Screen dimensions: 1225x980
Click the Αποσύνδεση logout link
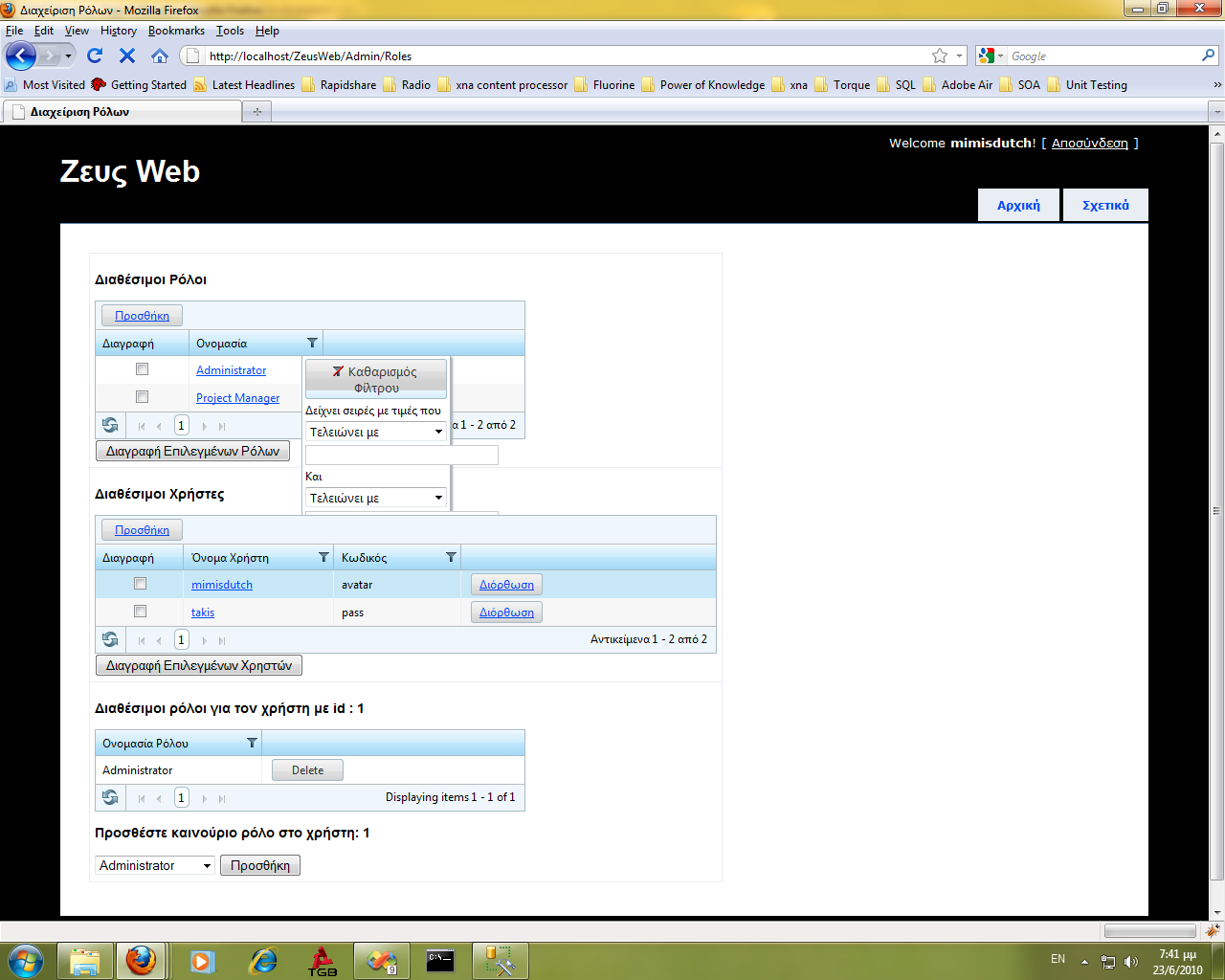(x=1090, y=143)
